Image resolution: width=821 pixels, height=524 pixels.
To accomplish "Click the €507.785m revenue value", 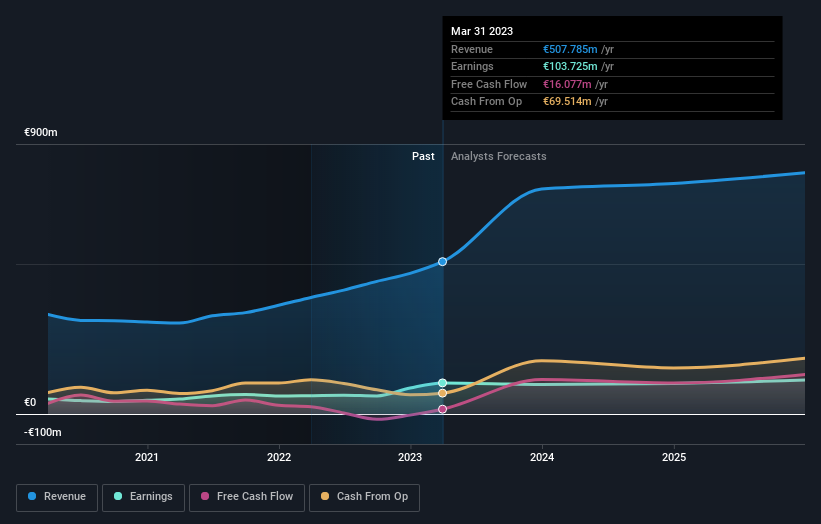I will [570, 49].
